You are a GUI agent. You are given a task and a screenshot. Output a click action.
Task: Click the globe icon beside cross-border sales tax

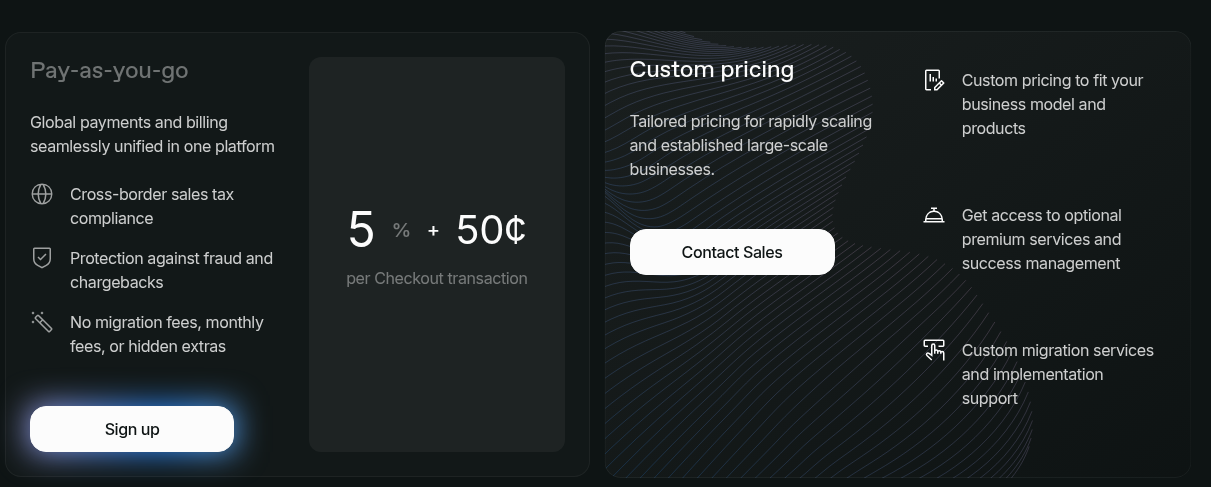(x=42, y=194)
